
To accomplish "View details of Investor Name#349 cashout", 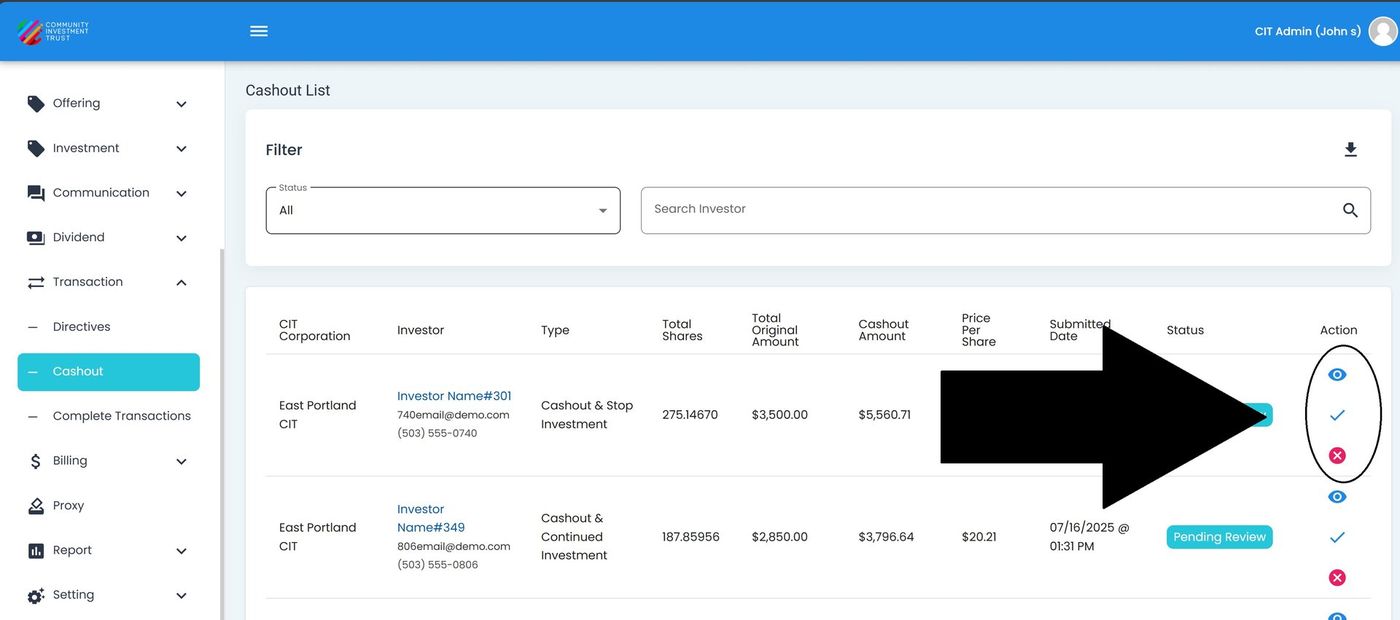I will pos(1337,497).
